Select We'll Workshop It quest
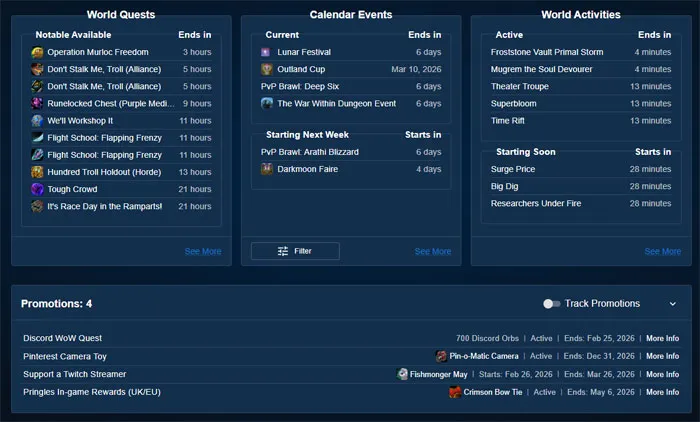This screenshot has width=700, height=422. [x=80, y=121]
